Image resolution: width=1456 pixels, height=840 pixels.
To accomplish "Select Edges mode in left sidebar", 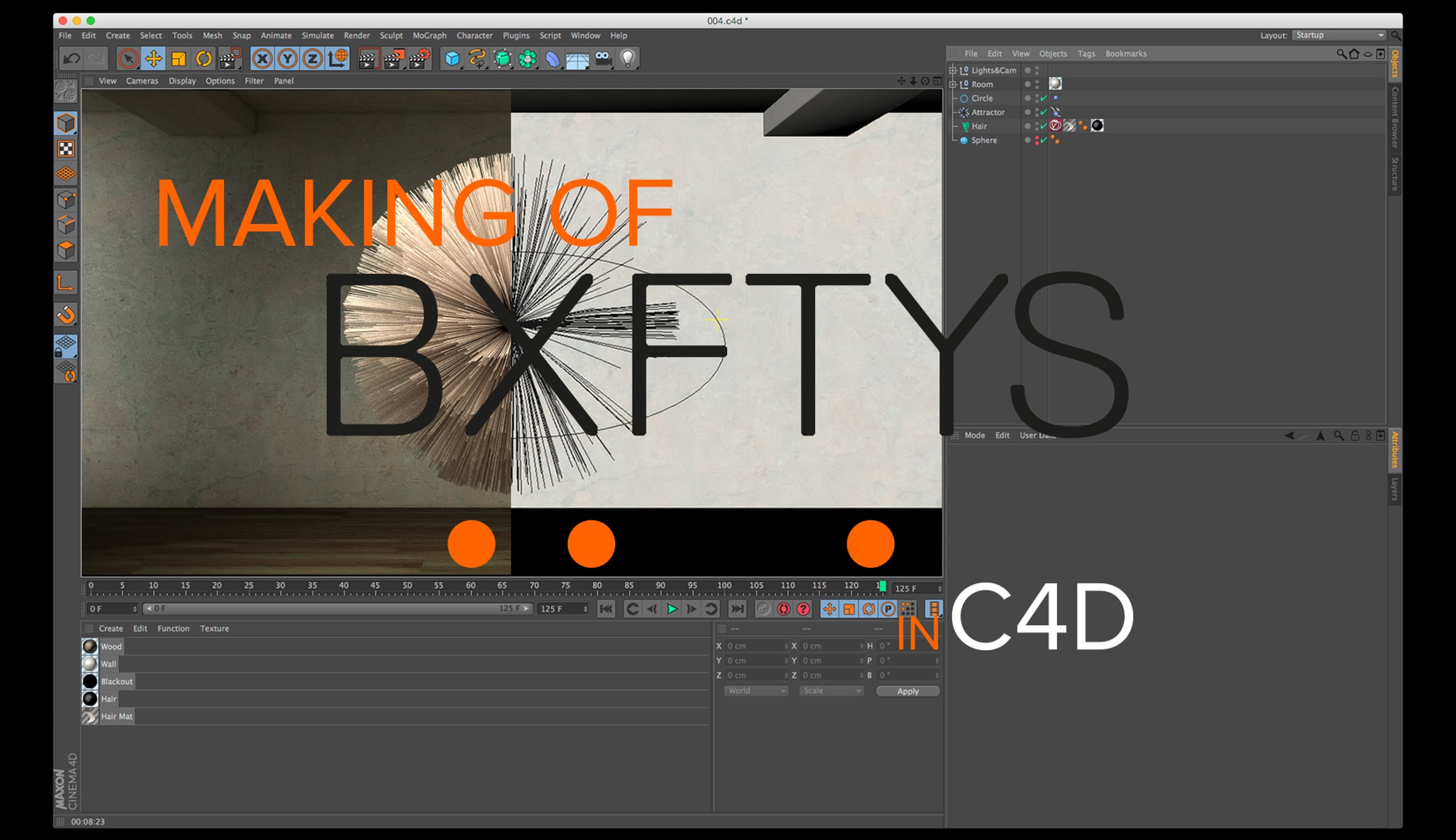I will coord(66,225).
